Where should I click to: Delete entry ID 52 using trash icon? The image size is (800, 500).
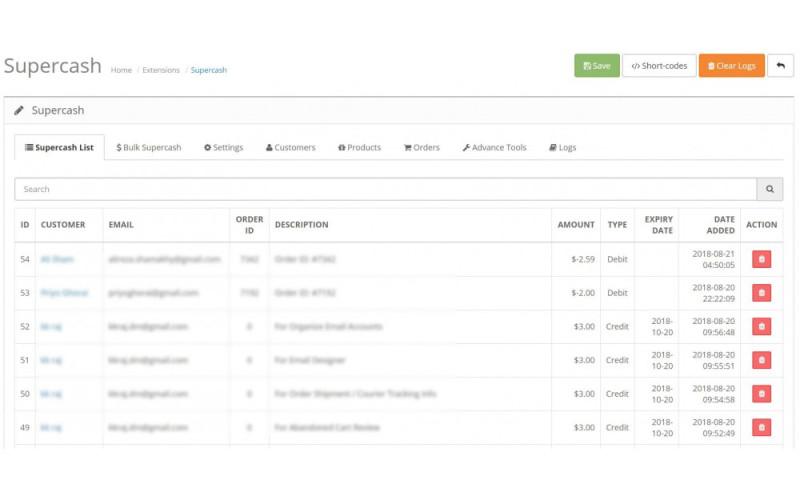coord(761,327)
